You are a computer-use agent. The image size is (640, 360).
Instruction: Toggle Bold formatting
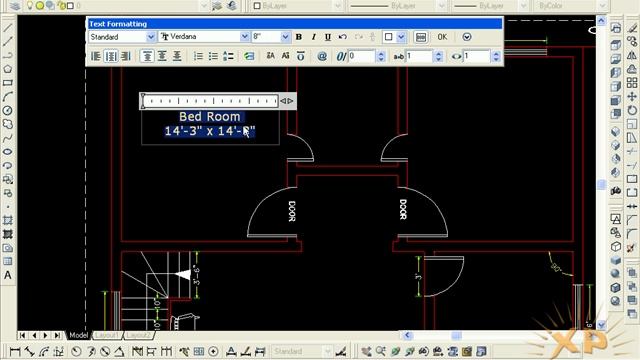299,37
